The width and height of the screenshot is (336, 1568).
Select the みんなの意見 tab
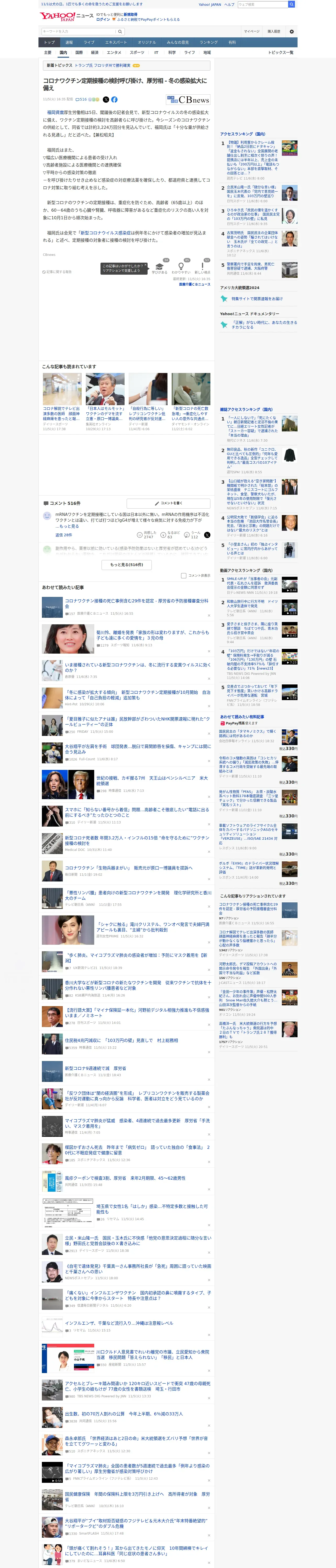click(x=177, y=43)
